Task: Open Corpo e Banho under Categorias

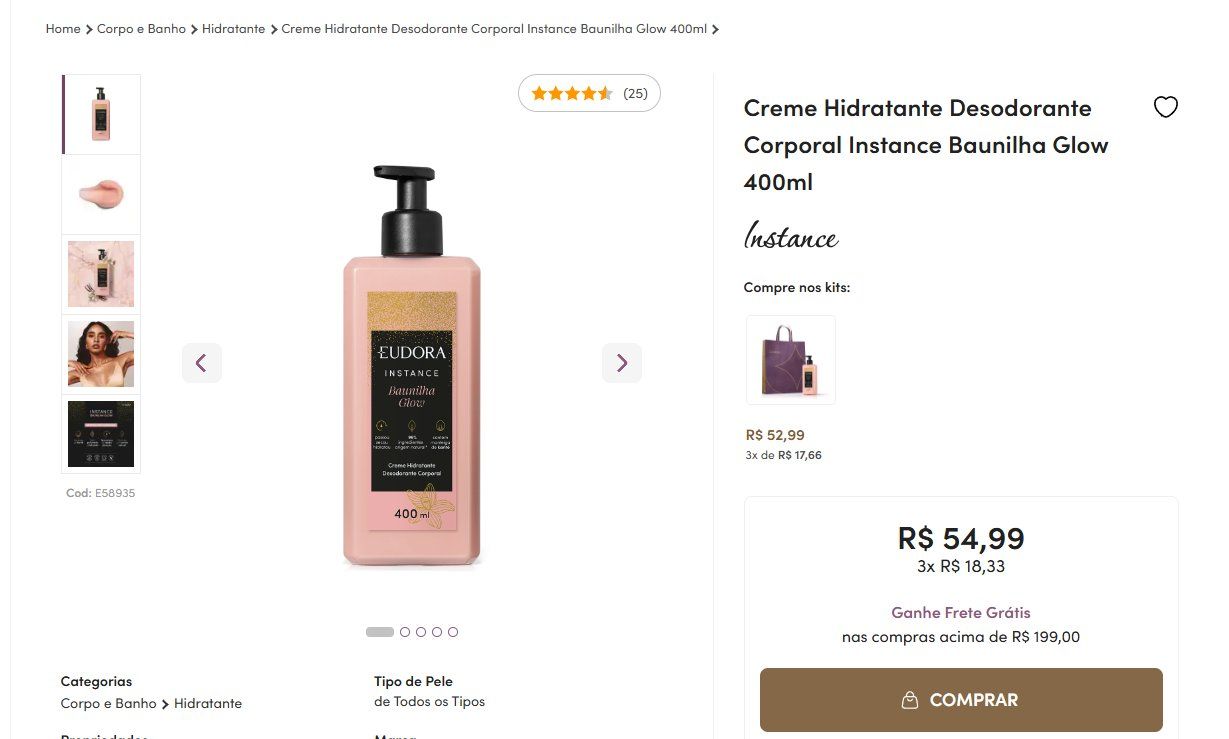Action: [108, 703]
